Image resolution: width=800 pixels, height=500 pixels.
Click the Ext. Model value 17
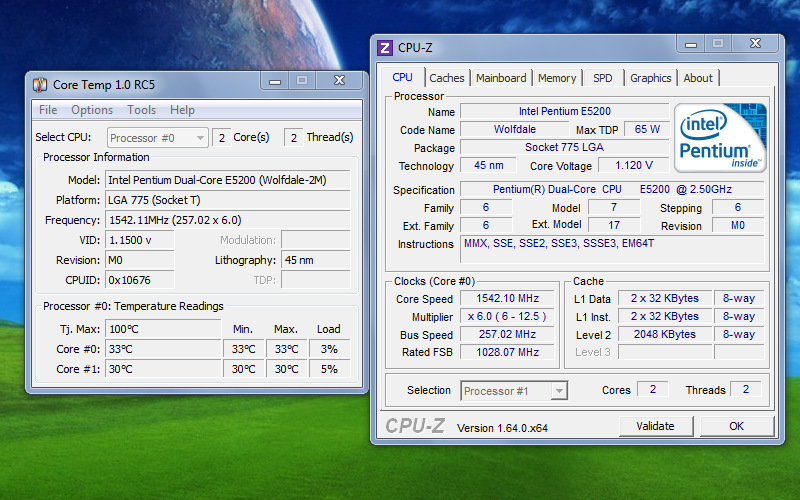tap(614, 225)
